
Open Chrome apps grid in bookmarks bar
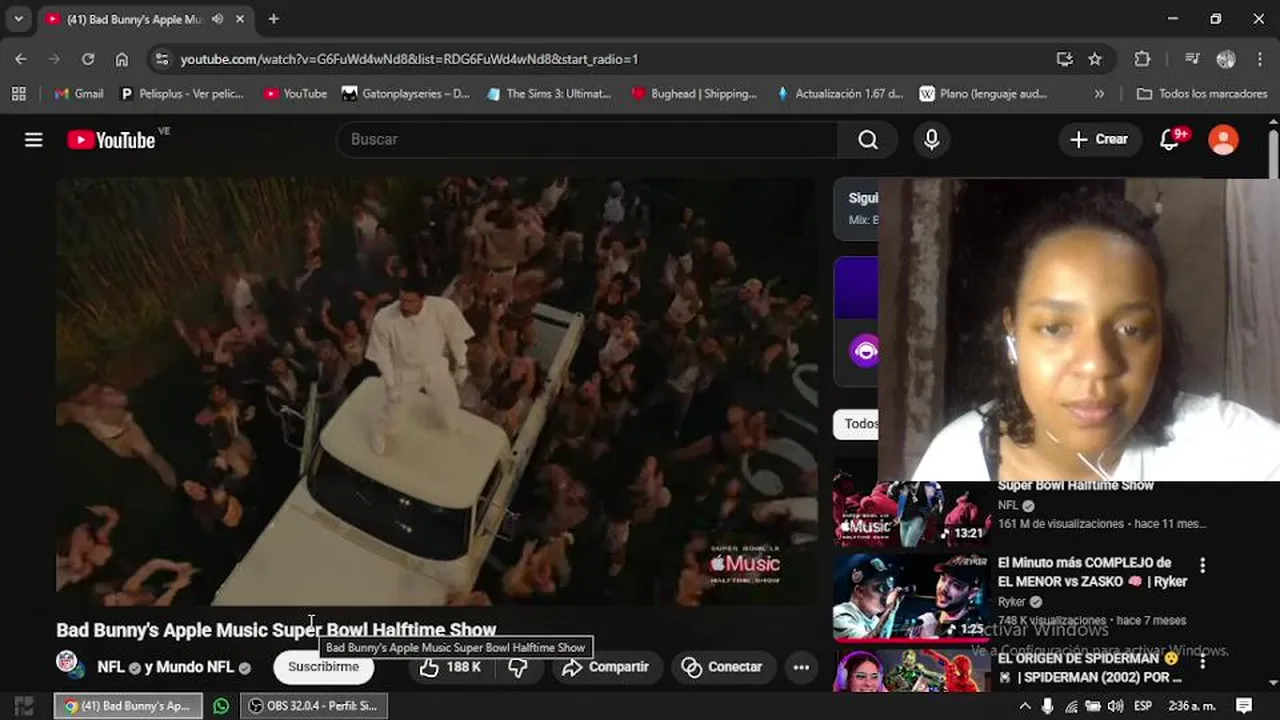18,93
